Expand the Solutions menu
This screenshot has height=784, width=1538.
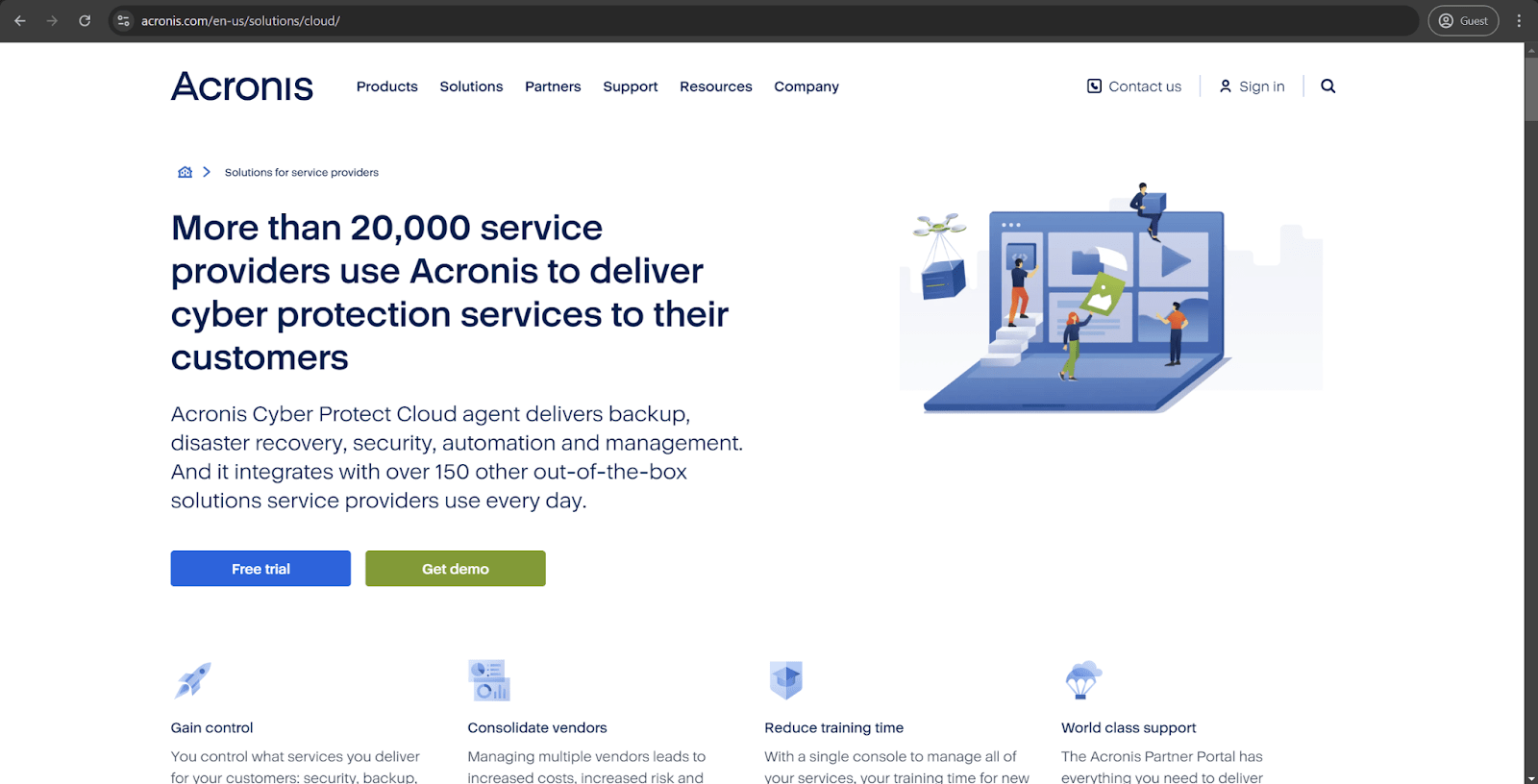point(471,86)
